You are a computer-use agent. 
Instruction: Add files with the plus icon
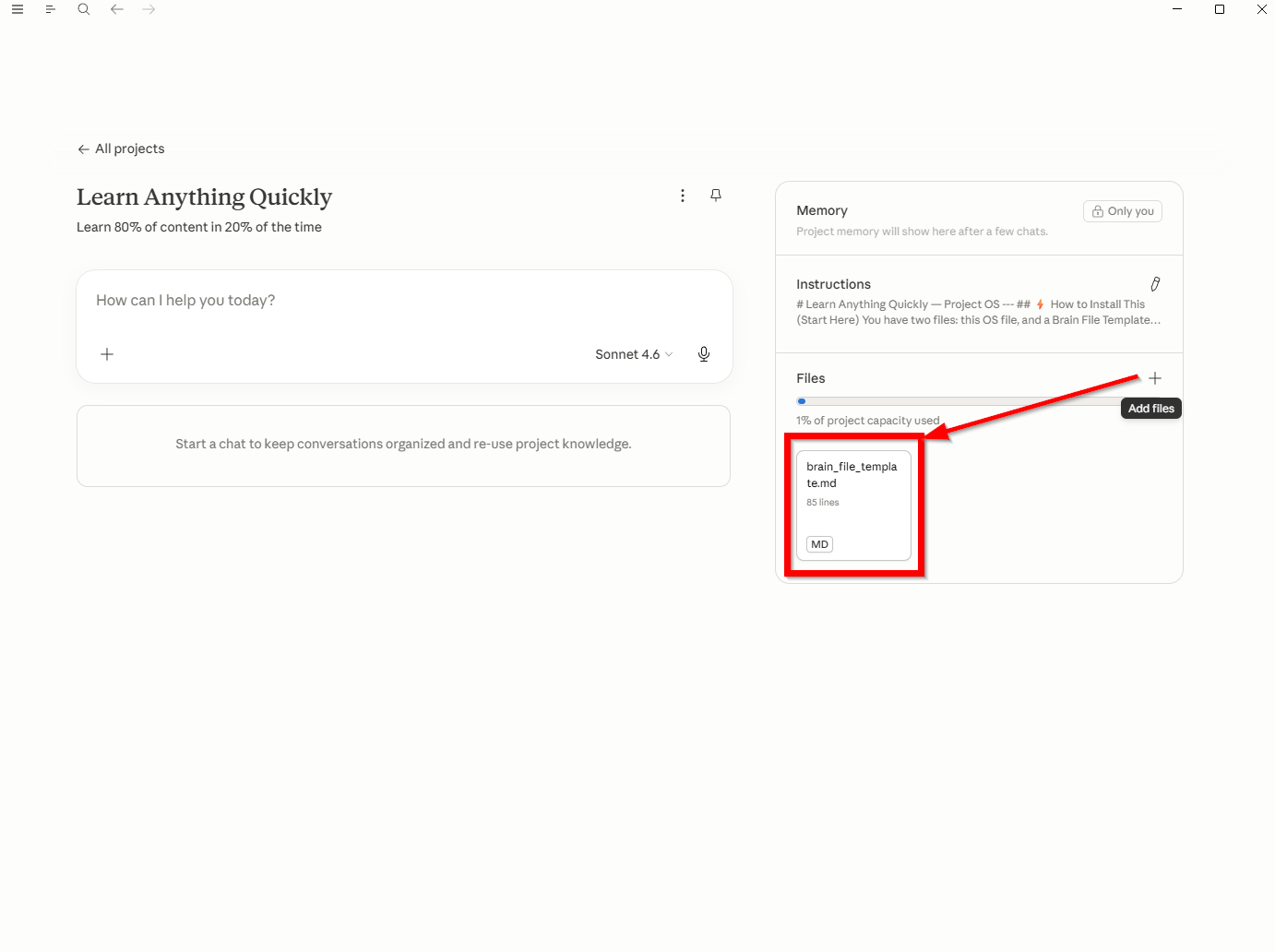[x=1155, y=378]
